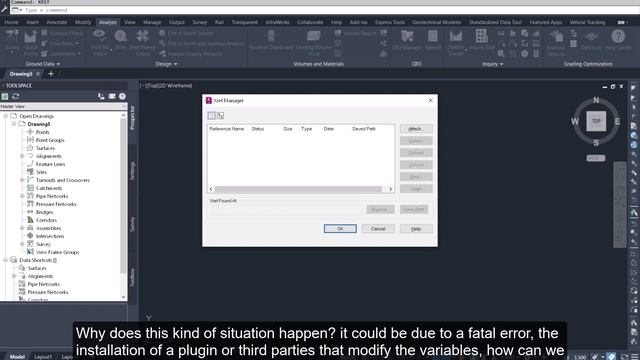
Task: Click the viewport label Top 2D Wireframe
Action: (x=166, y=86)
